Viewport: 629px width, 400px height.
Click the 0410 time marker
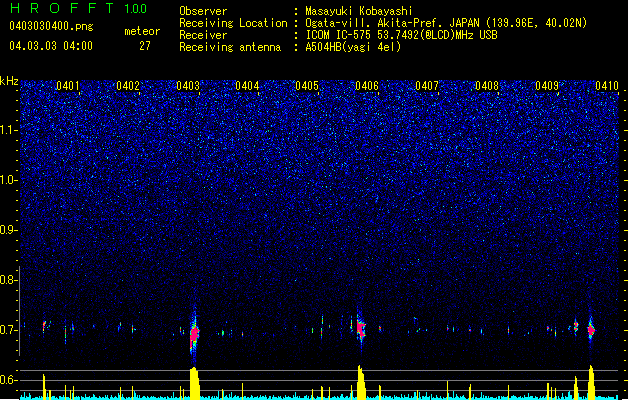[x=607, y=85]
